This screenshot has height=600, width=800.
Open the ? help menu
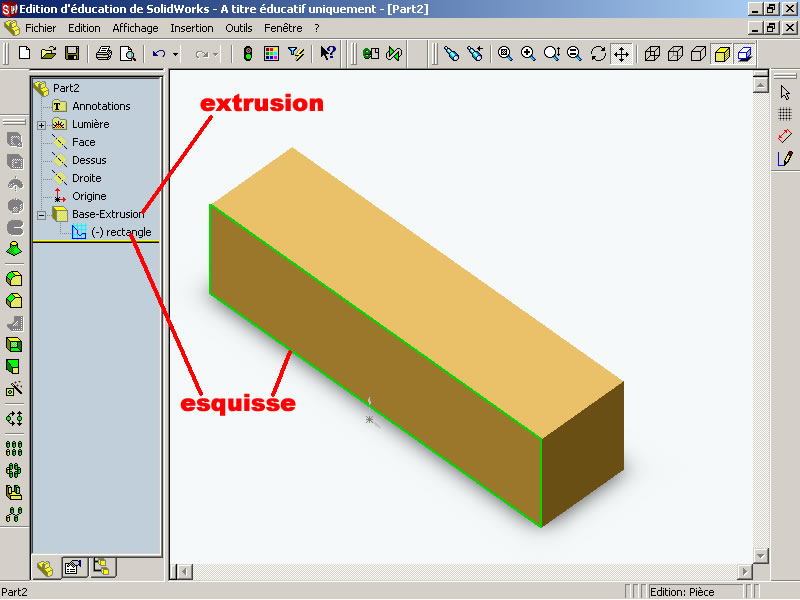click(x=317, y=28)
